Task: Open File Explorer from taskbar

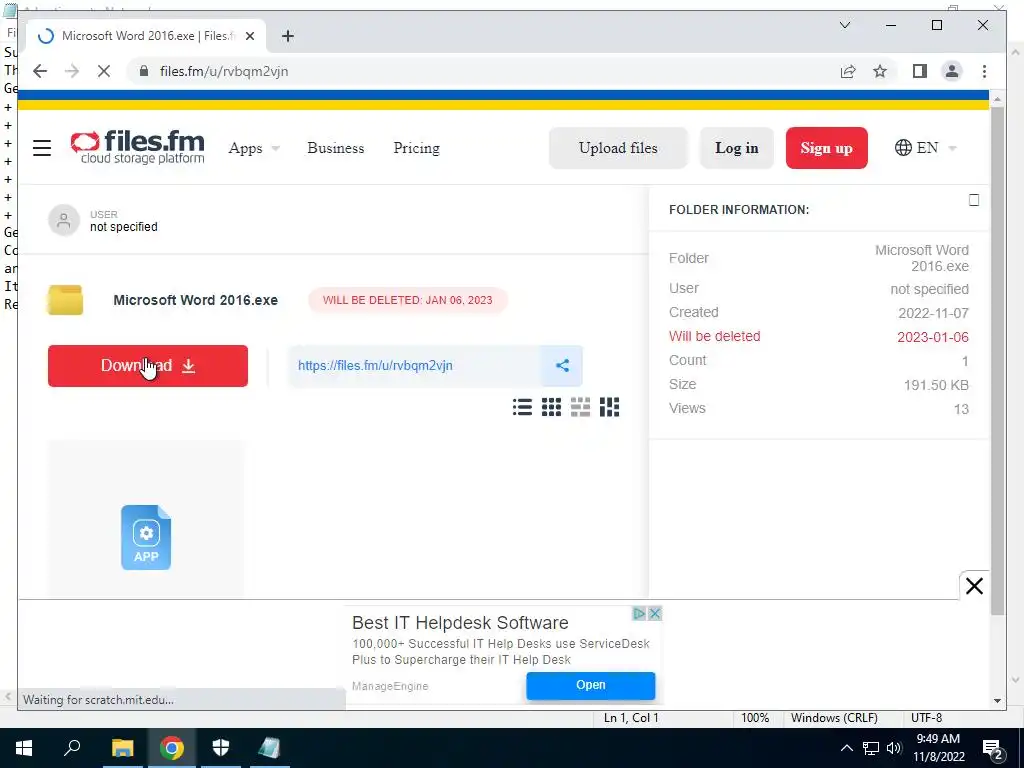Action: point(122,748)
